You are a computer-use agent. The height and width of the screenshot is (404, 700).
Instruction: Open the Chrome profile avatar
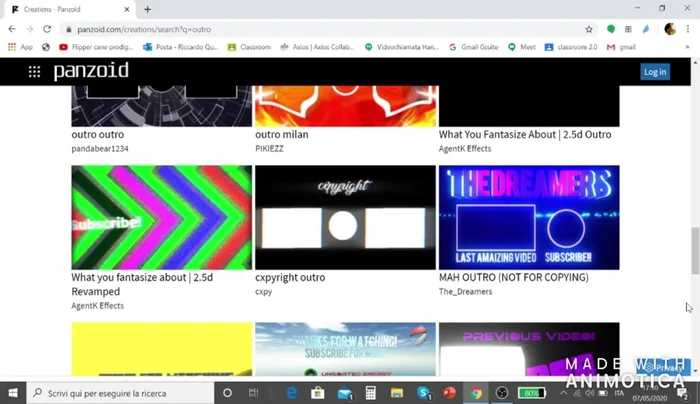(670, 29)
